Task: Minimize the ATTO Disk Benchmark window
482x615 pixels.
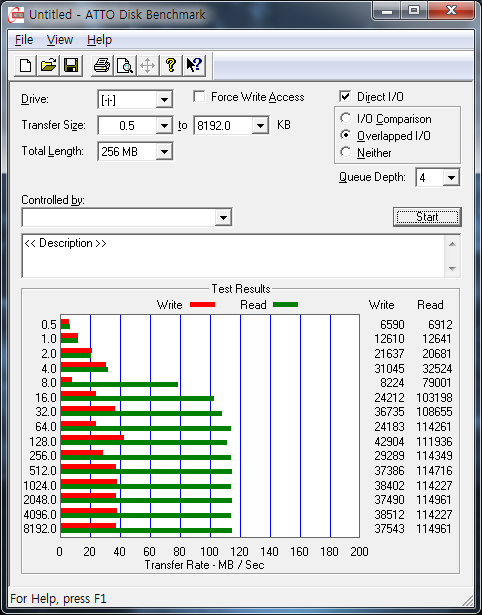Action: point(387,11)
